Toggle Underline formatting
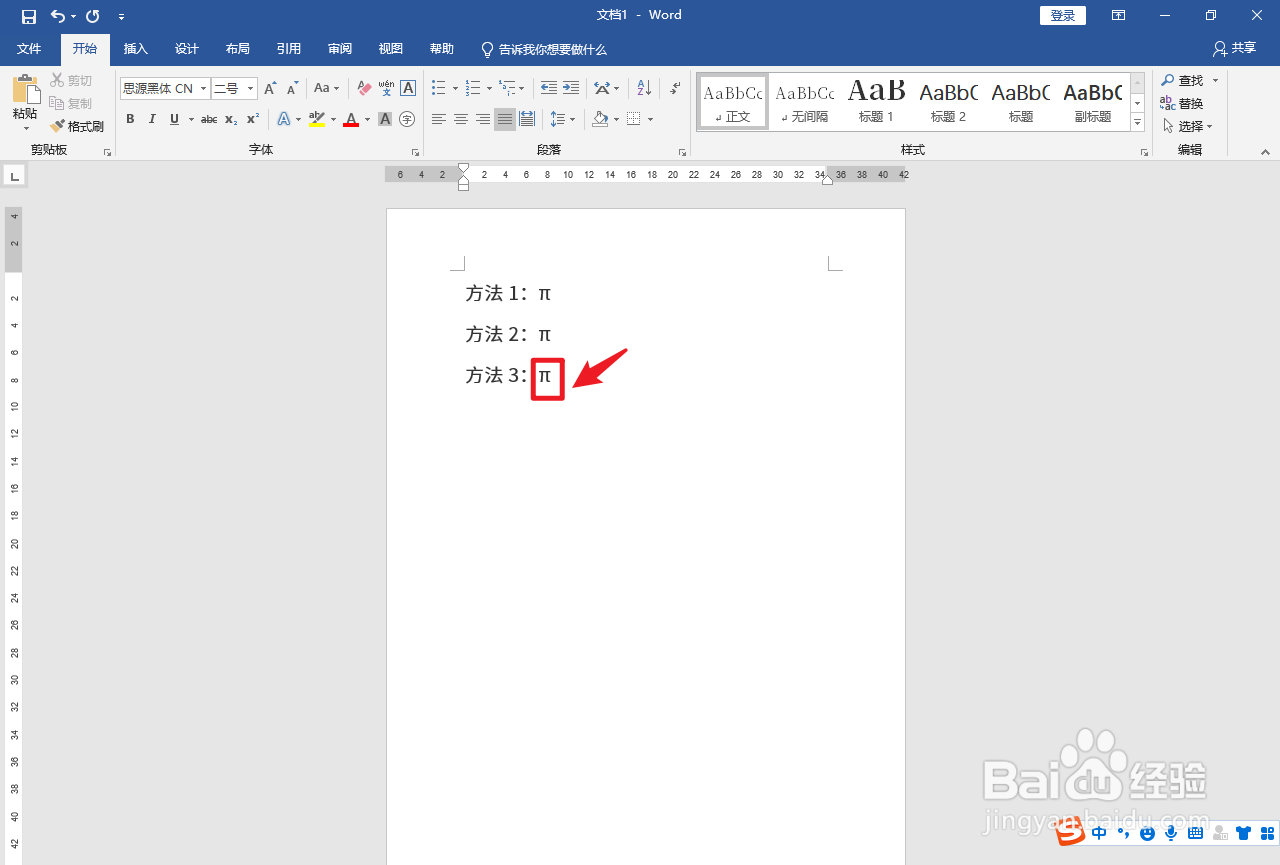1280x865 pixels. (x=174, y=119)
